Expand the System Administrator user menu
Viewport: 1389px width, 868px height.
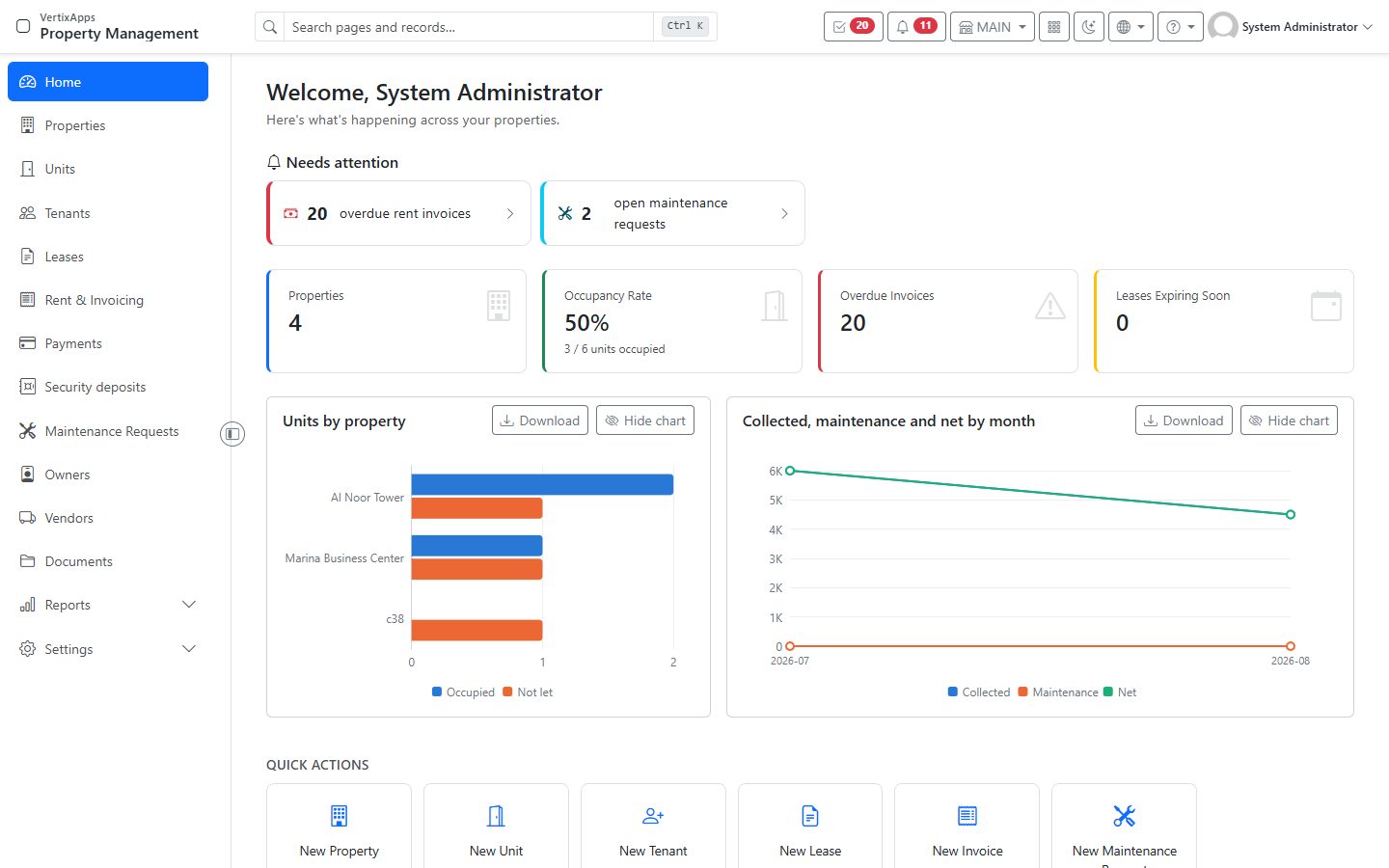click(x=1291, y=27)
